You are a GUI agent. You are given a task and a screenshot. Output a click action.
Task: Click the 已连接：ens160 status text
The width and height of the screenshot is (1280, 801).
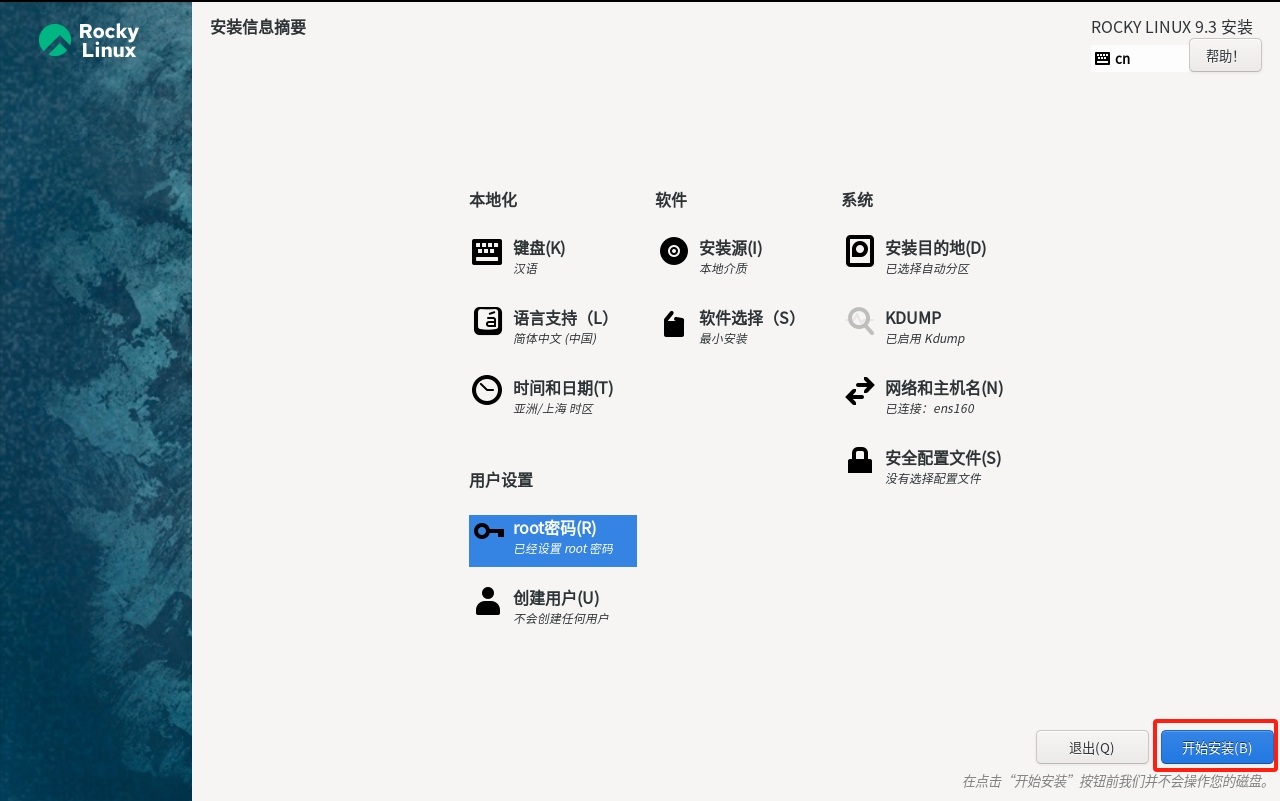click(930, 409)
